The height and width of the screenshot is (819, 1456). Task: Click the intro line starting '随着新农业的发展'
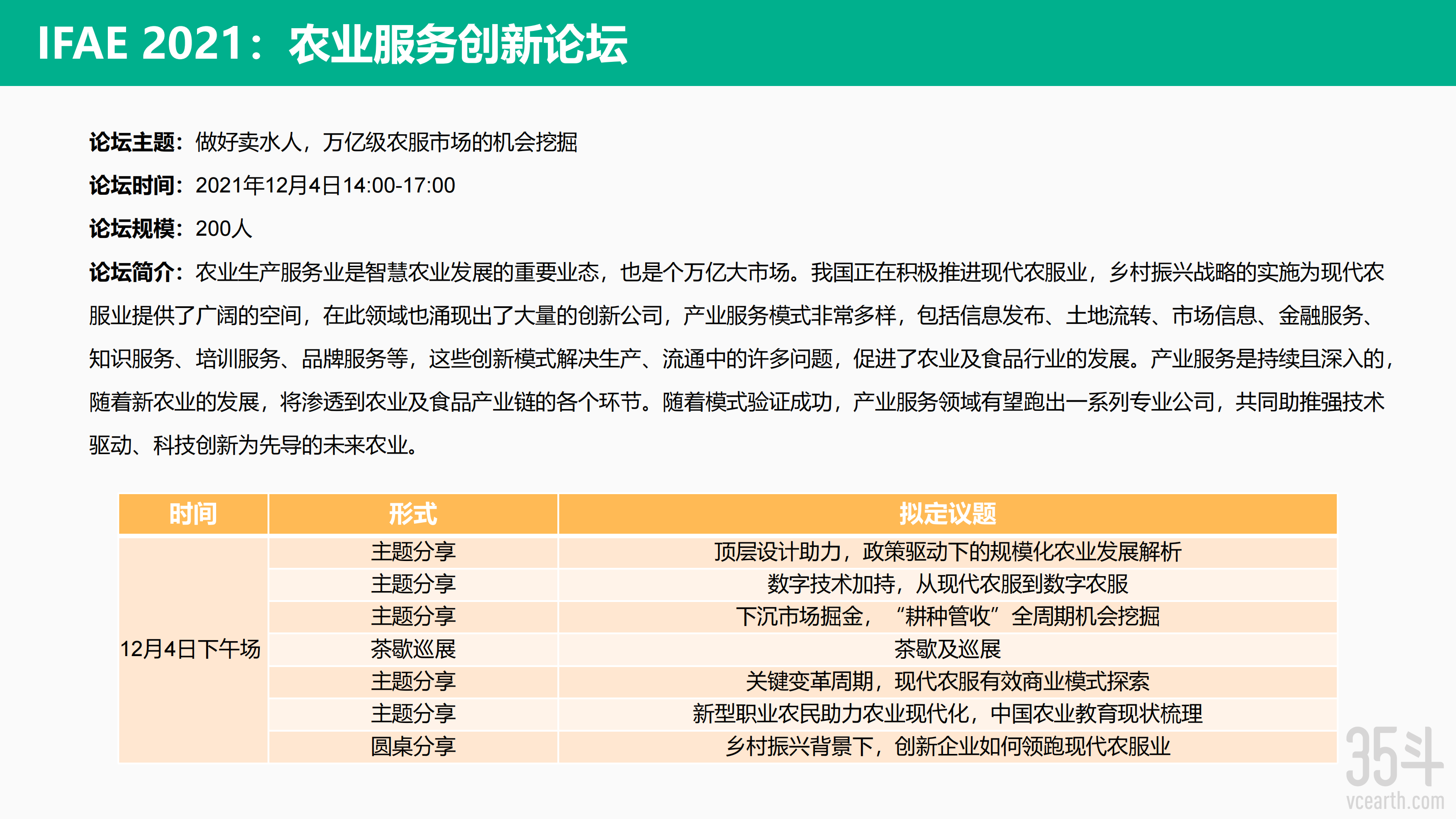(737, 402)
